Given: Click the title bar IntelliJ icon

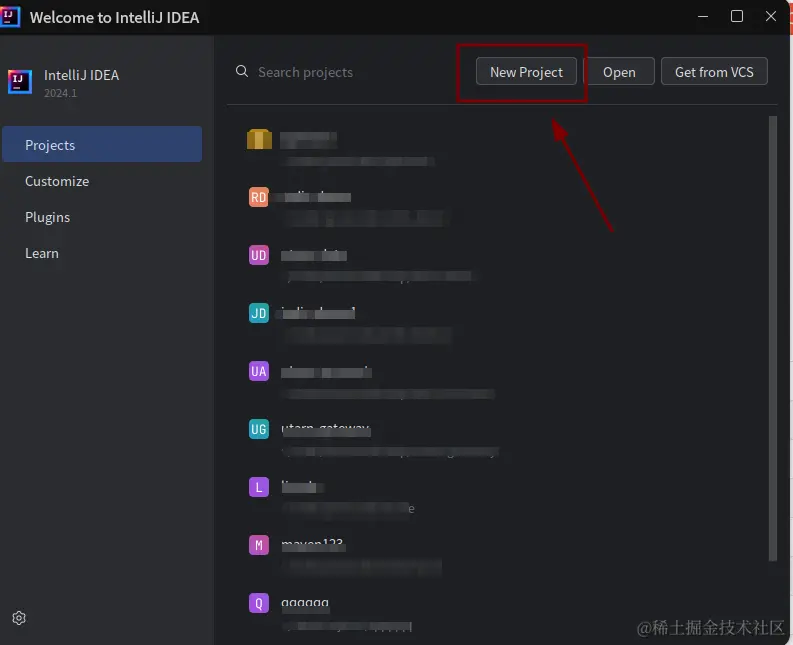Looking at the screenshot, I should 10,17.
